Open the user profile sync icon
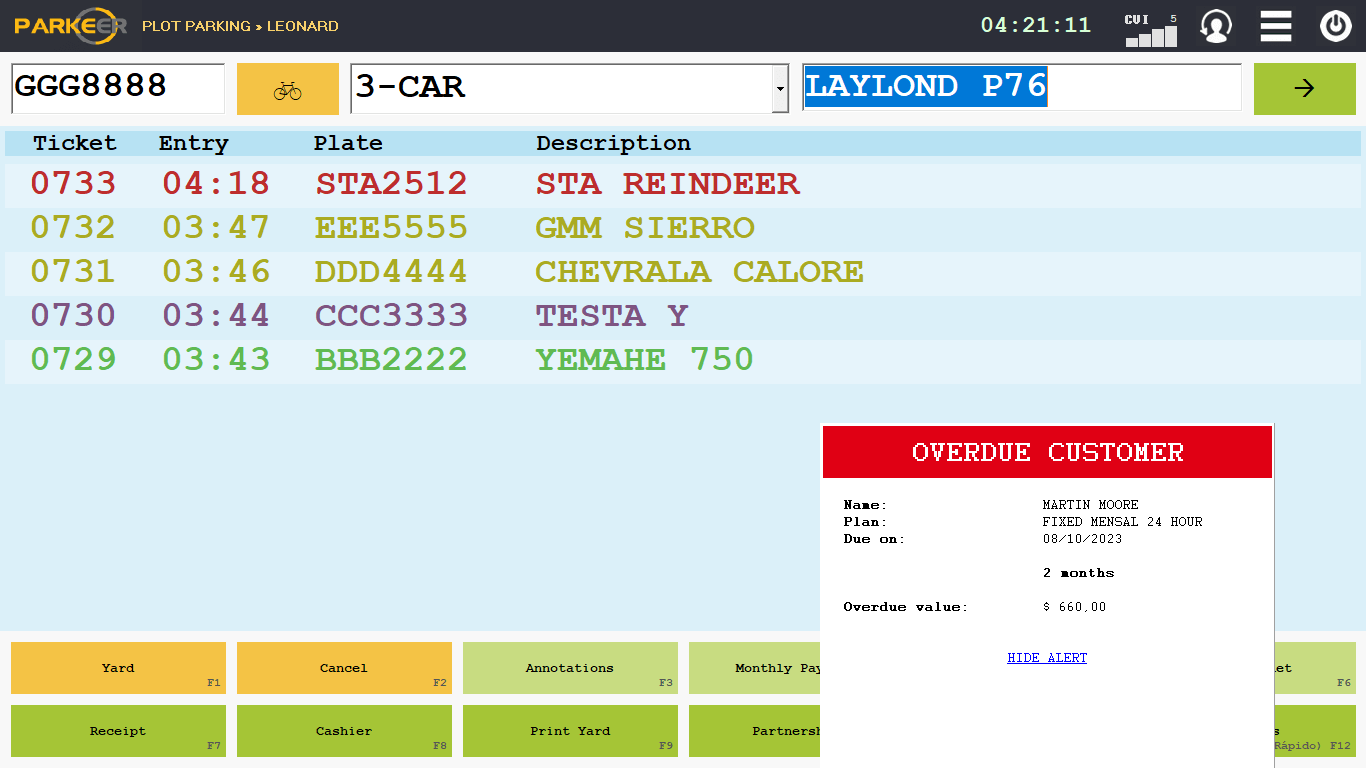The height and width of the screenshot is (768, 1366). tap(1215, 26)
